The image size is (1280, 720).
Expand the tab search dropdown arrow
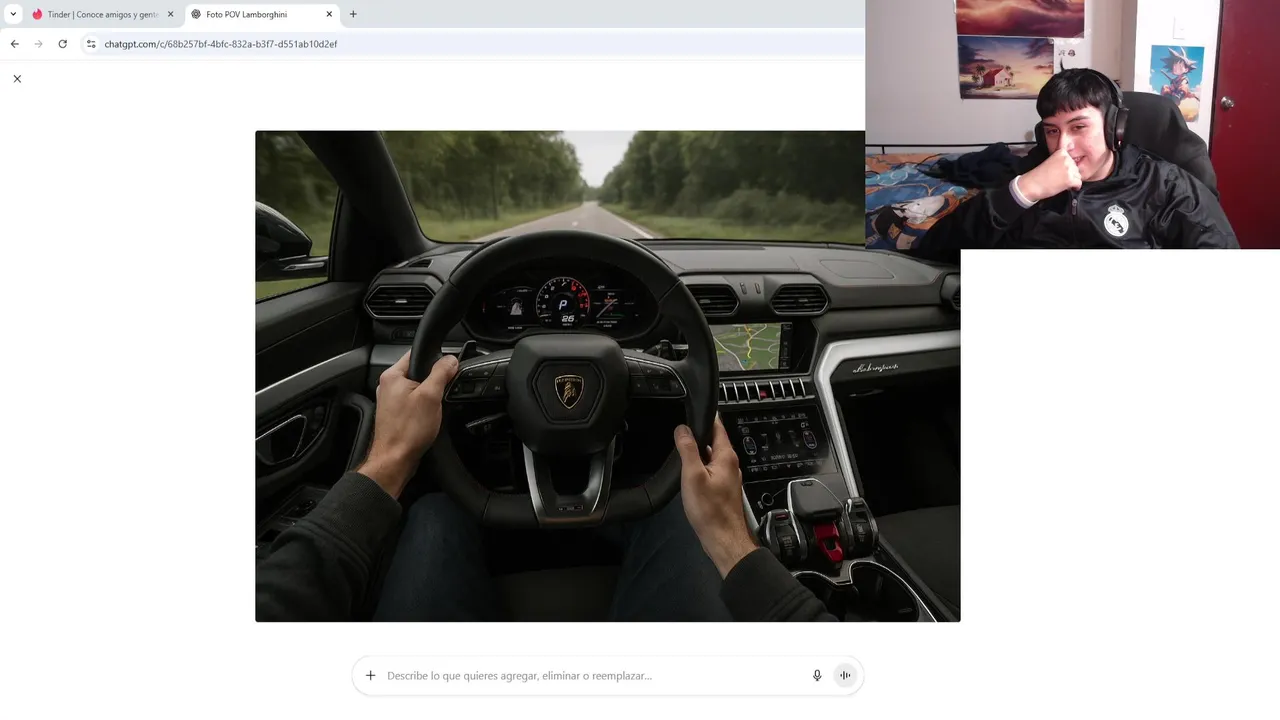13,14
